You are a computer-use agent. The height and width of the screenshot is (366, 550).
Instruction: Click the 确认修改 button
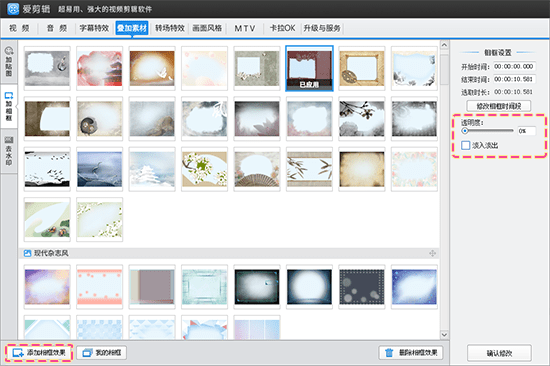(x=499, y=353)
